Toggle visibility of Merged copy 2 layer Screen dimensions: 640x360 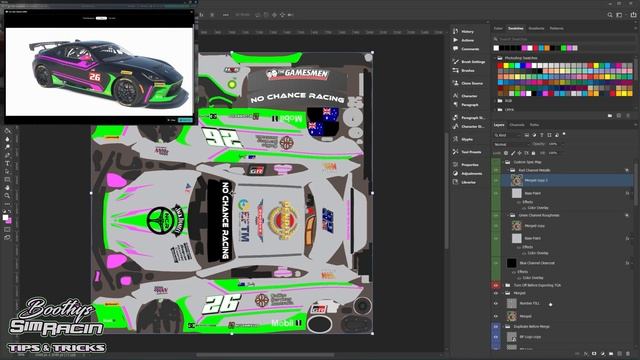click(x=496, y=180)
